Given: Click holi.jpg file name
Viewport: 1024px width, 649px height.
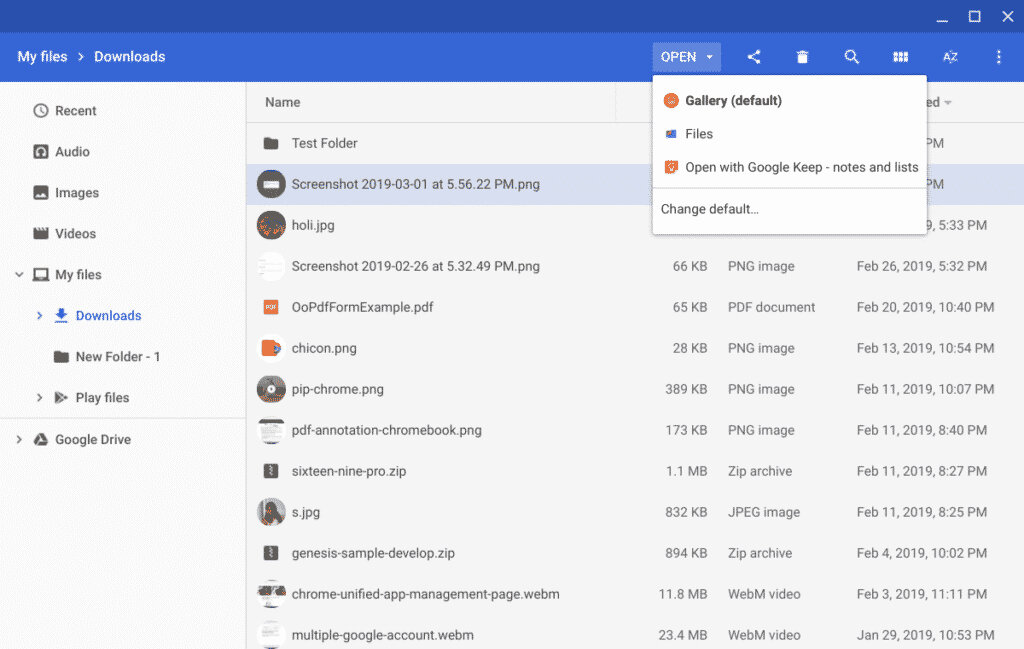Looking at the screenshot, I should 313,225.
